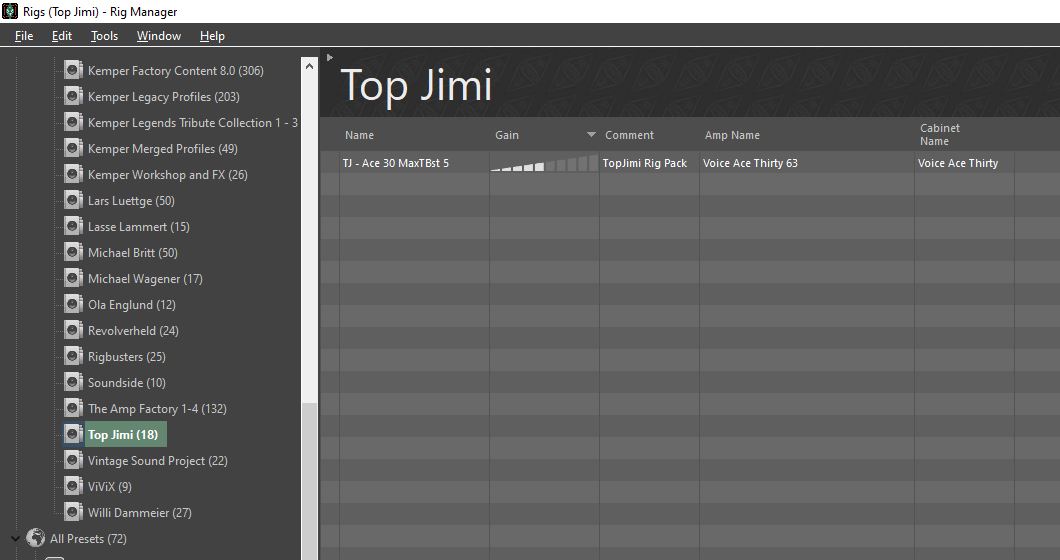The height and width of the screenshot is (560, 1060).
Task: Open the Tools menu
Action: point(104,36)
